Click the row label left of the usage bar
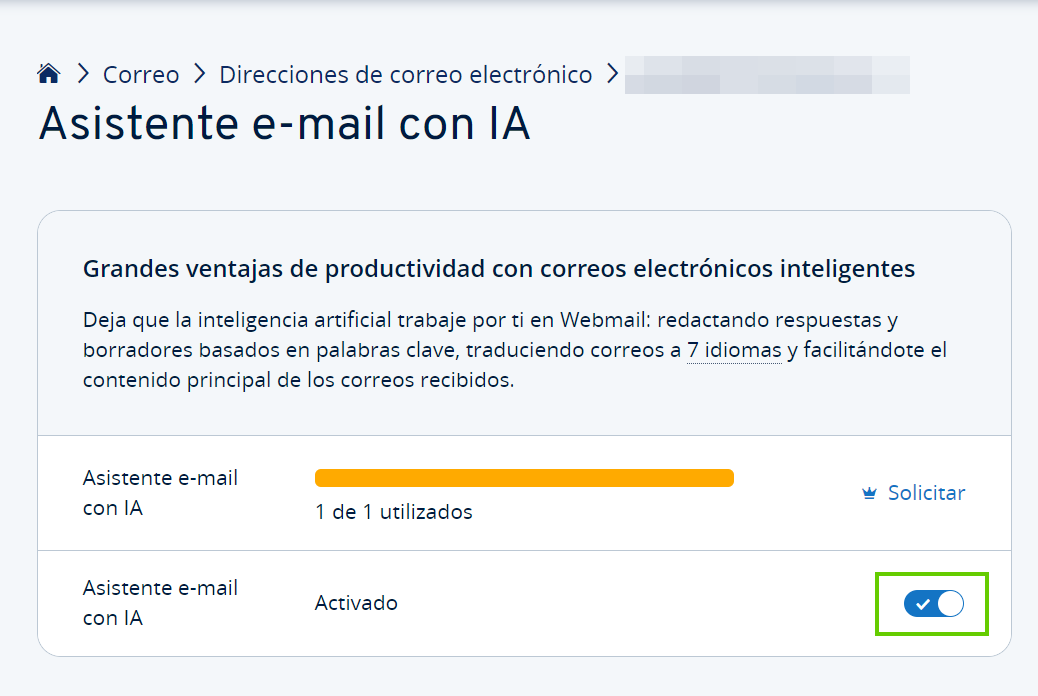The image size is (1038, 696). pos(160,493)
